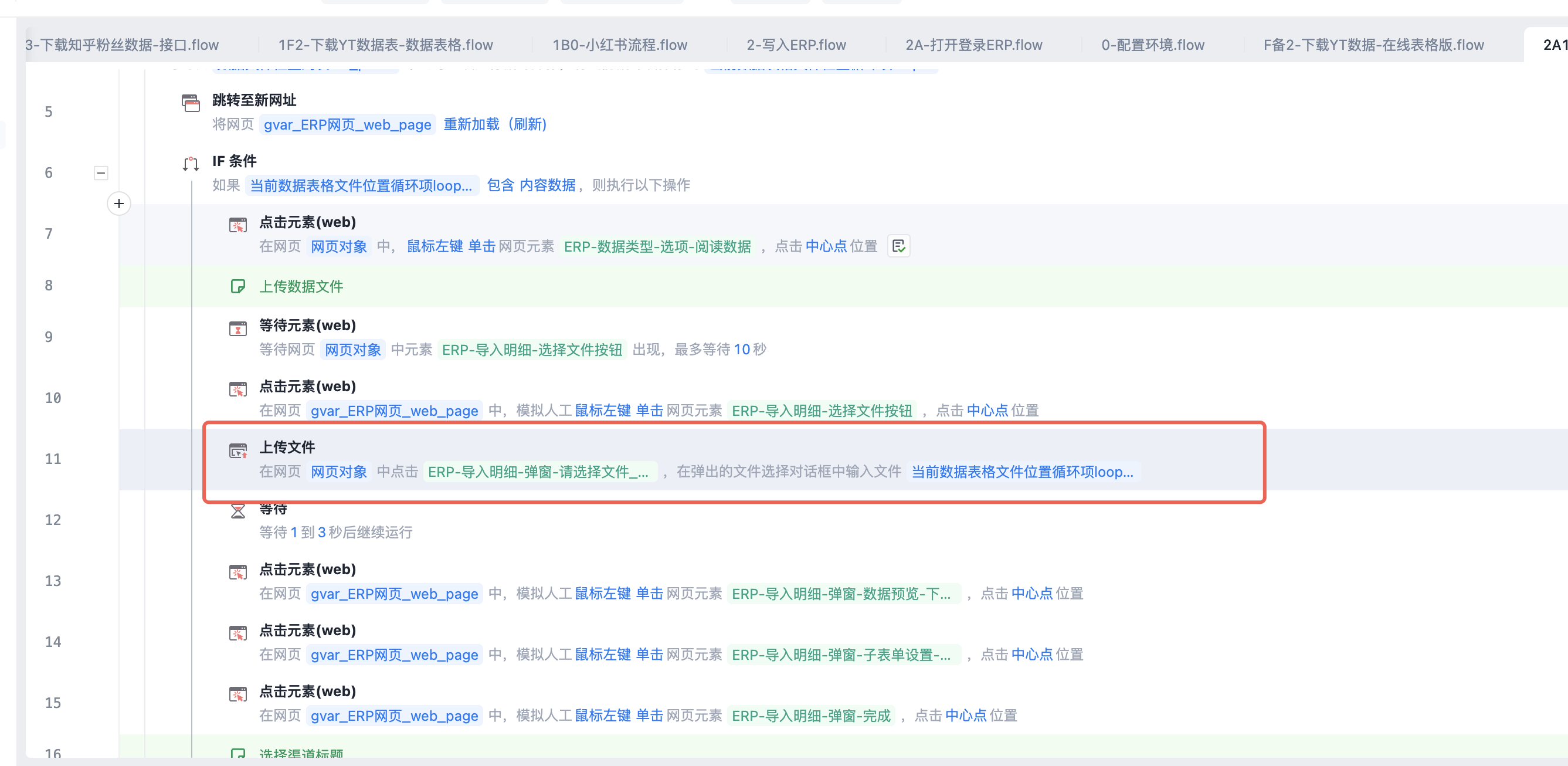Image resolution: width=1568 pixels, height=766 pixels.
Task: Click element ERP-导入明细-弹窗-子表单设置-...
Action: click(844, 655)
